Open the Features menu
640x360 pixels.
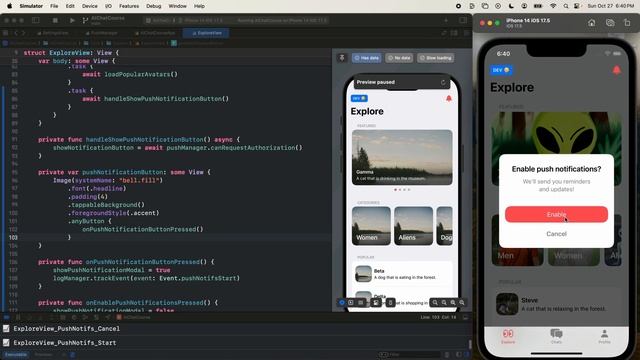(x=129, y=6)
